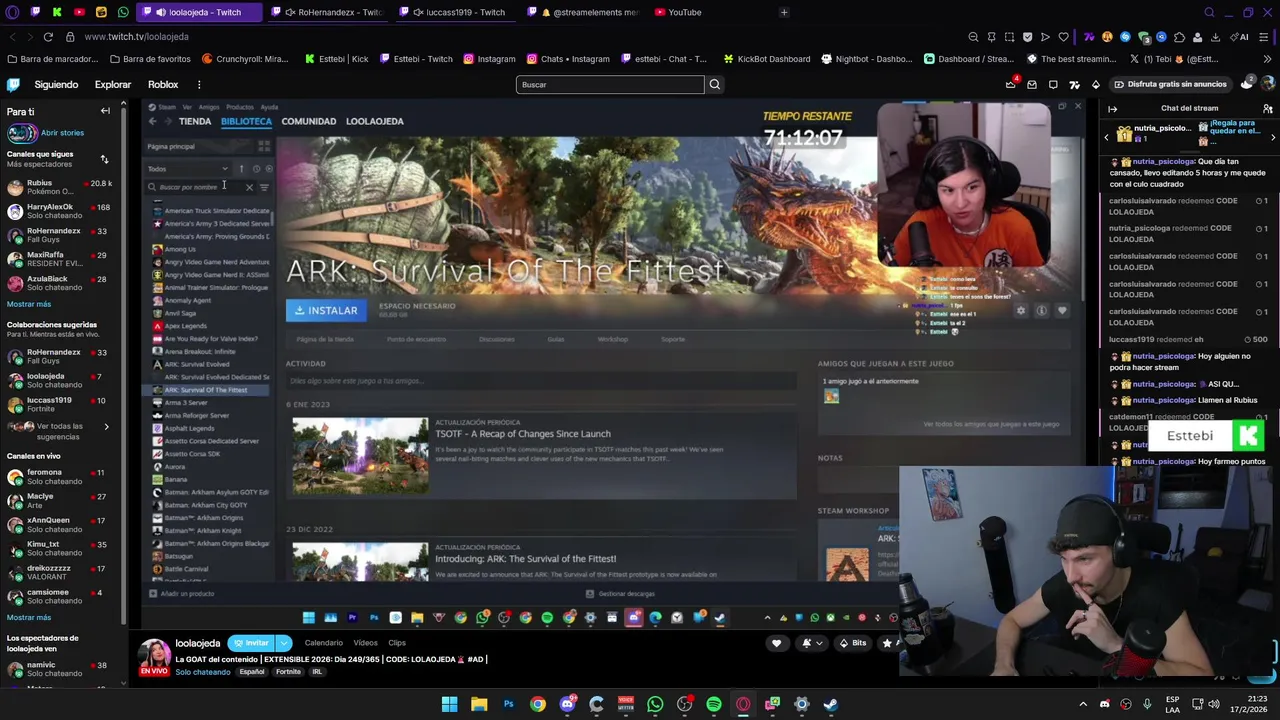Open Twitch home via the logo
This screenshot has height=720, width=1280.
point(13,85)
